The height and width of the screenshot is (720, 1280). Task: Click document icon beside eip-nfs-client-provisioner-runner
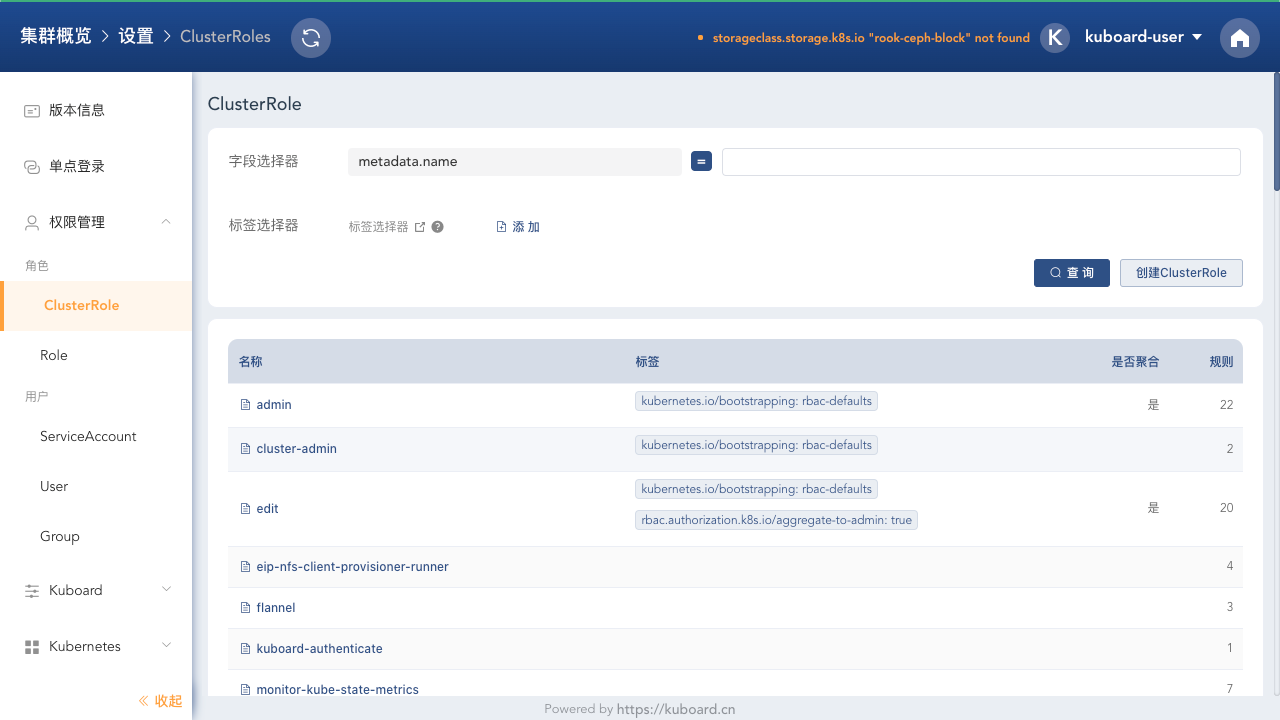pos(245,567)
